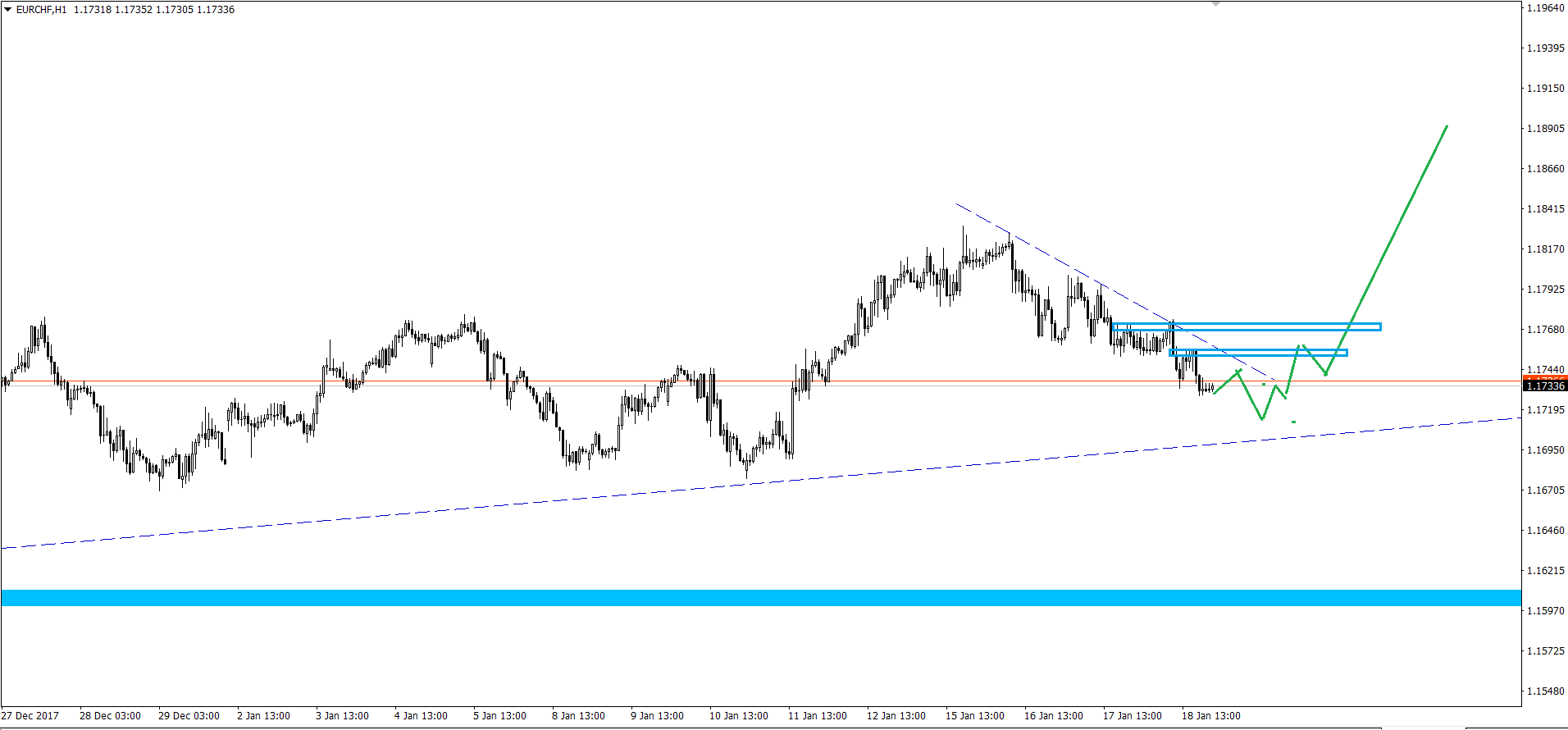Click price level 1.18415 on the axis
The image size is (1568, 730).
[x=1545, y=209]
